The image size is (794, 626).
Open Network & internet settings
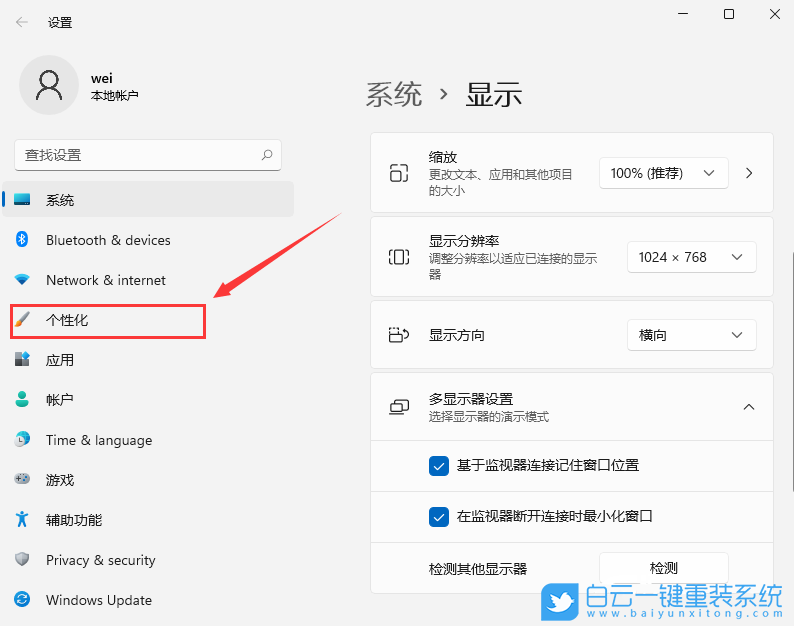point(148,280)
